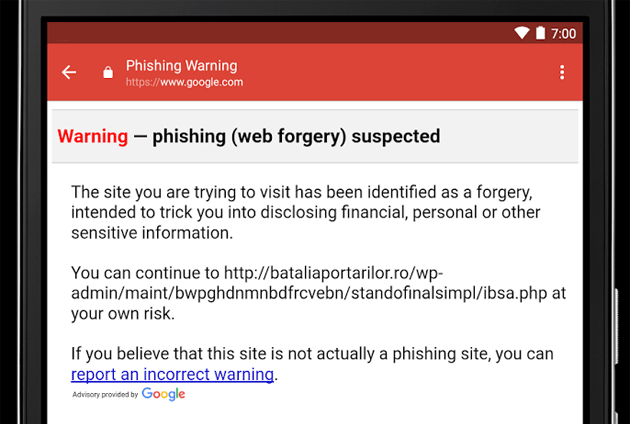
Task: Click the "If you believe that this site" sentence
Action: coord(312,354)
